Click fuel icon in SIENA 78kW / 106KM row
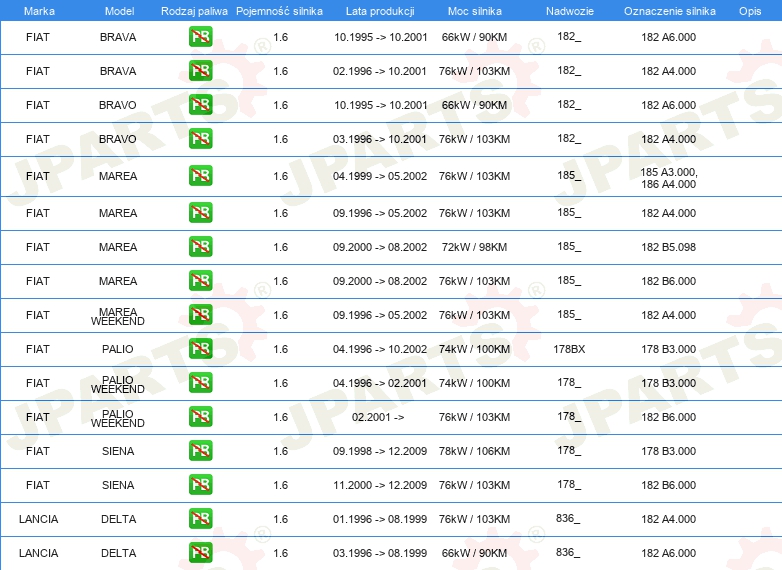Image resolution: width=782 pixels, height=570 pixels. click(200, 451)
